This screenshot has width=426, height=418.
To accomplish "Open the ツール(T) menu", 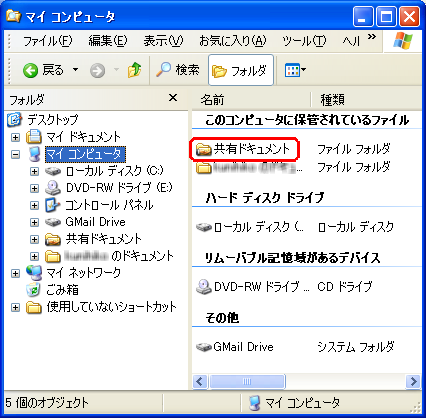I will [304, 41].
